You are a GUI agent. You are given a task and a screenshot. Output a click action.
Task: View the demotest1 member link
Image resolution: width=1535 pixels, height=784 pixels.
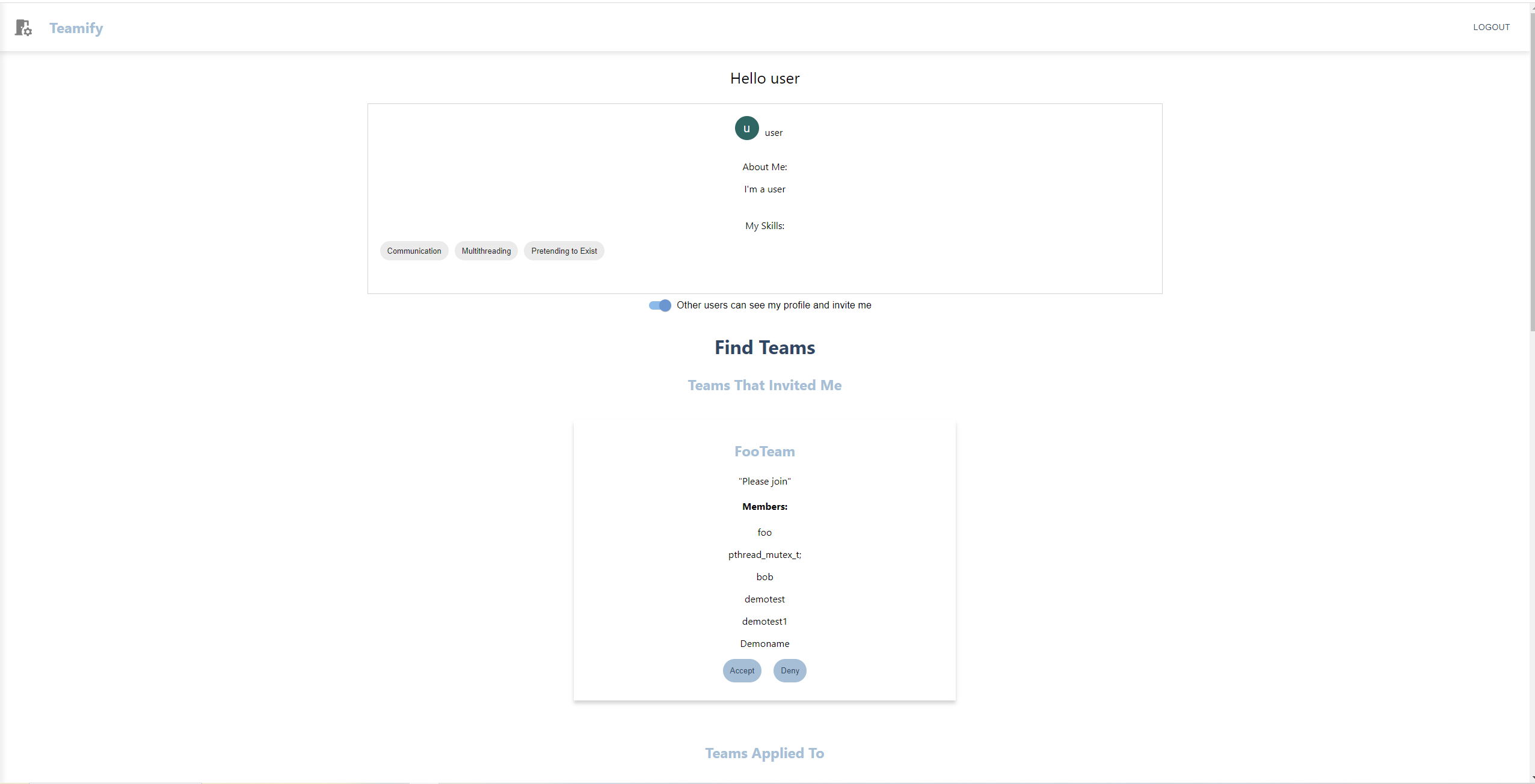click(x=764, y=621)
